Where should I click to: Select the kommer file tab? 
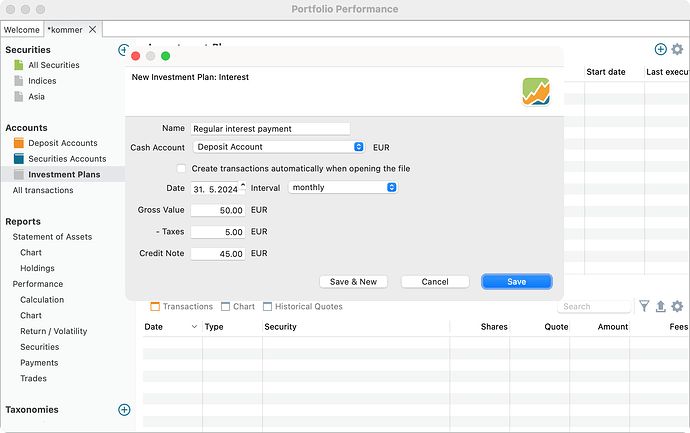(65, 30)
